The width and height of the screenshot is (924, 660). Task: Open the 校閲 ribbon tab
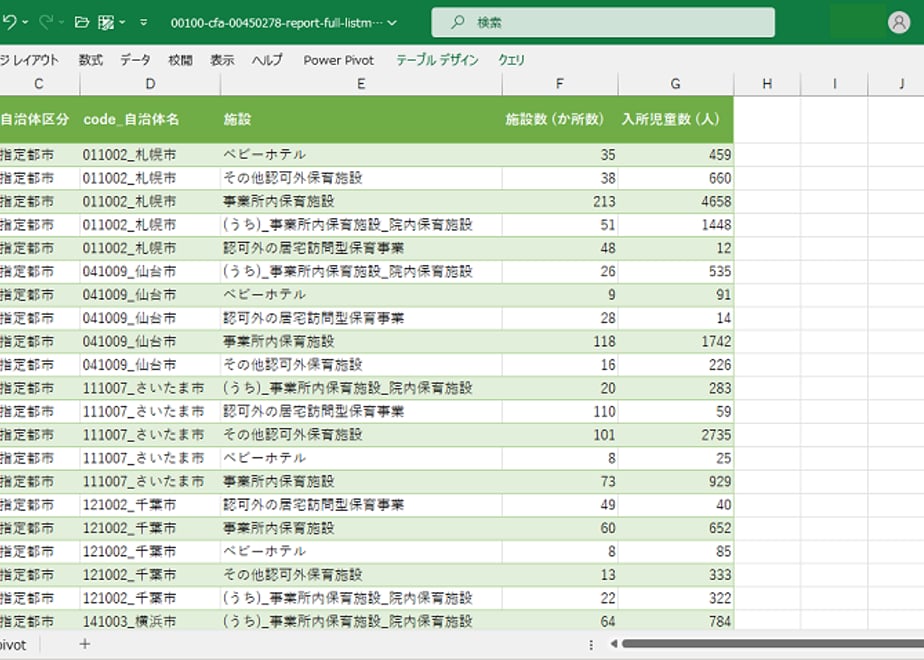pos(180,60)
